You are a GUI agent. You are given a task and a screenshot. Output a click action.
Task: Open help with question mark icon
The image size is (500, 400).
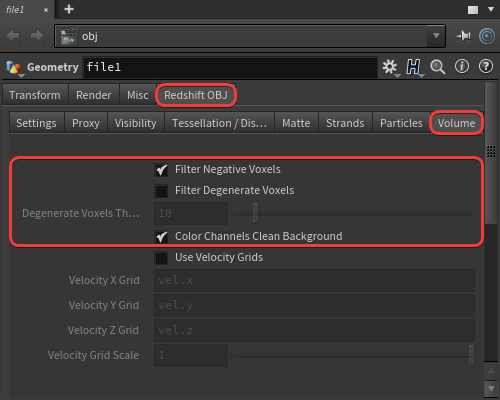[486, 67]
